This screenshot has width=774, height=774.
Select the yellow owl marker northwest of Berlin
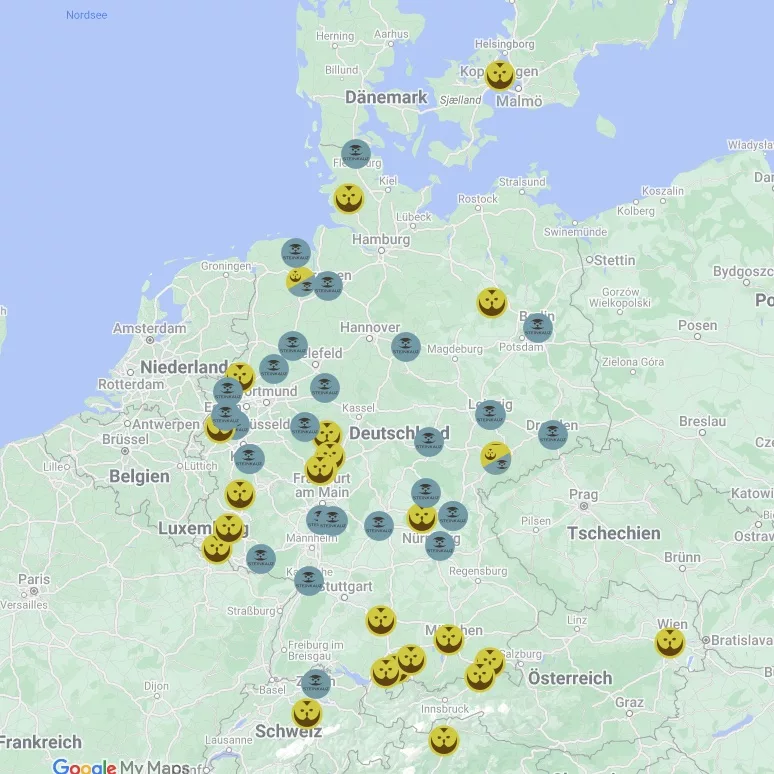click(x=492, y=303)
